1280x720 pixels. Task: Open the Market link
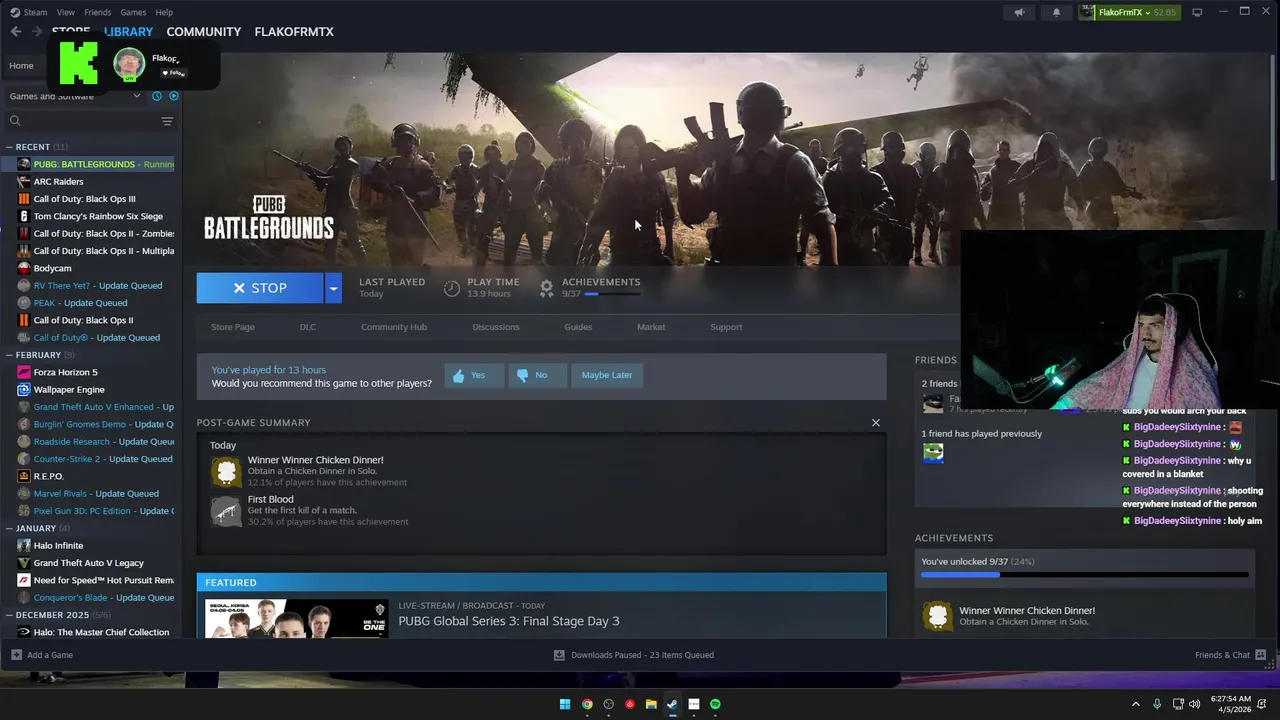click(x=651, y=327)
